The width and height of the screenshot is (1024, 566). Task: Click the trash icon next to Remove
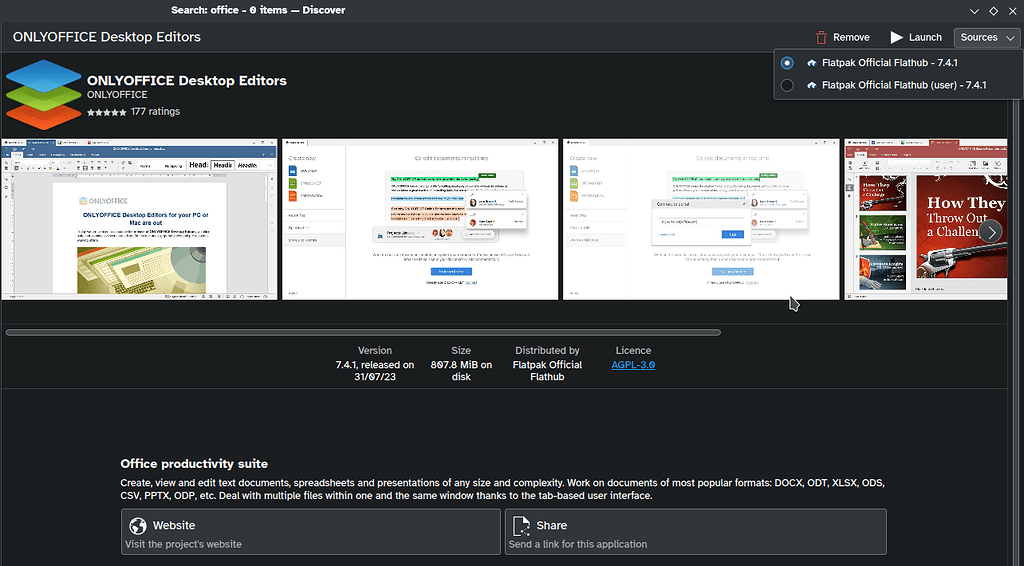pyautogui.click(x=822, y=37)
